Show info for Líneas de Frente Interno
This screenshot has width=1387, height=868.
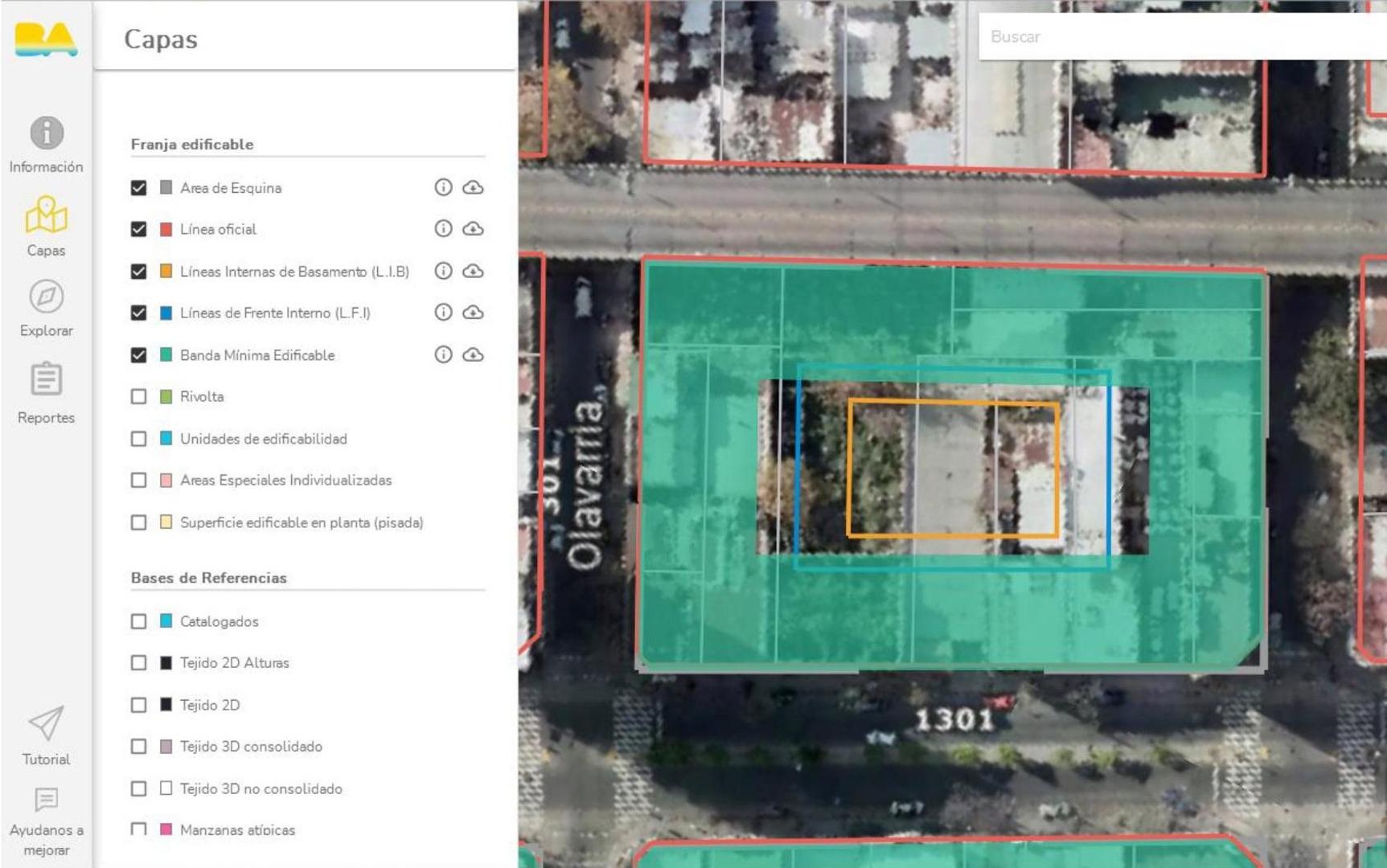[443, 313]
